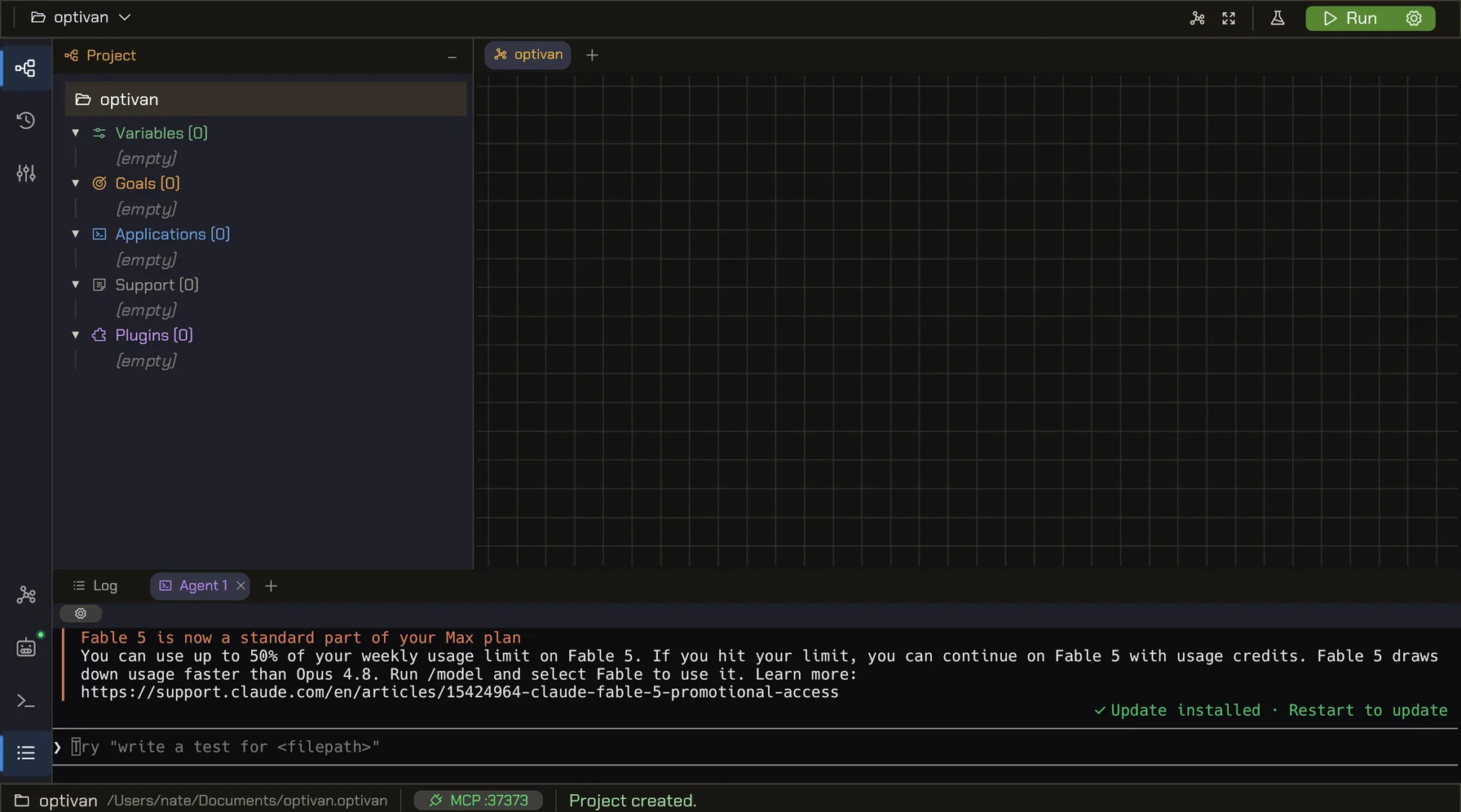Screen dimensions: 1461x812
Task: Collapse the Applications tree section
Action: point(76,234)
